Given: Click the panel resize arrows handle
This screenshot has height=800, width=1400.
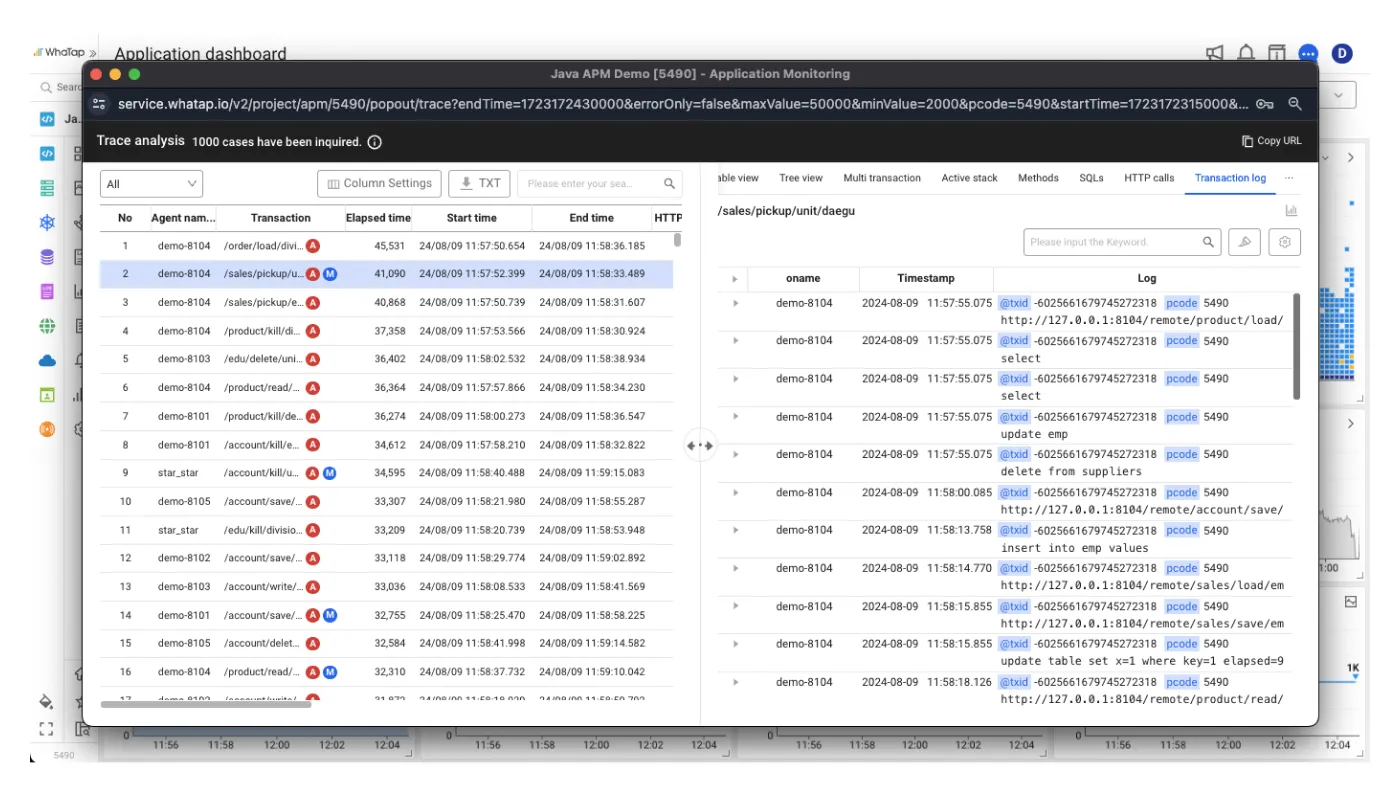Looking at the screenshot, I should tap(700, 446).
